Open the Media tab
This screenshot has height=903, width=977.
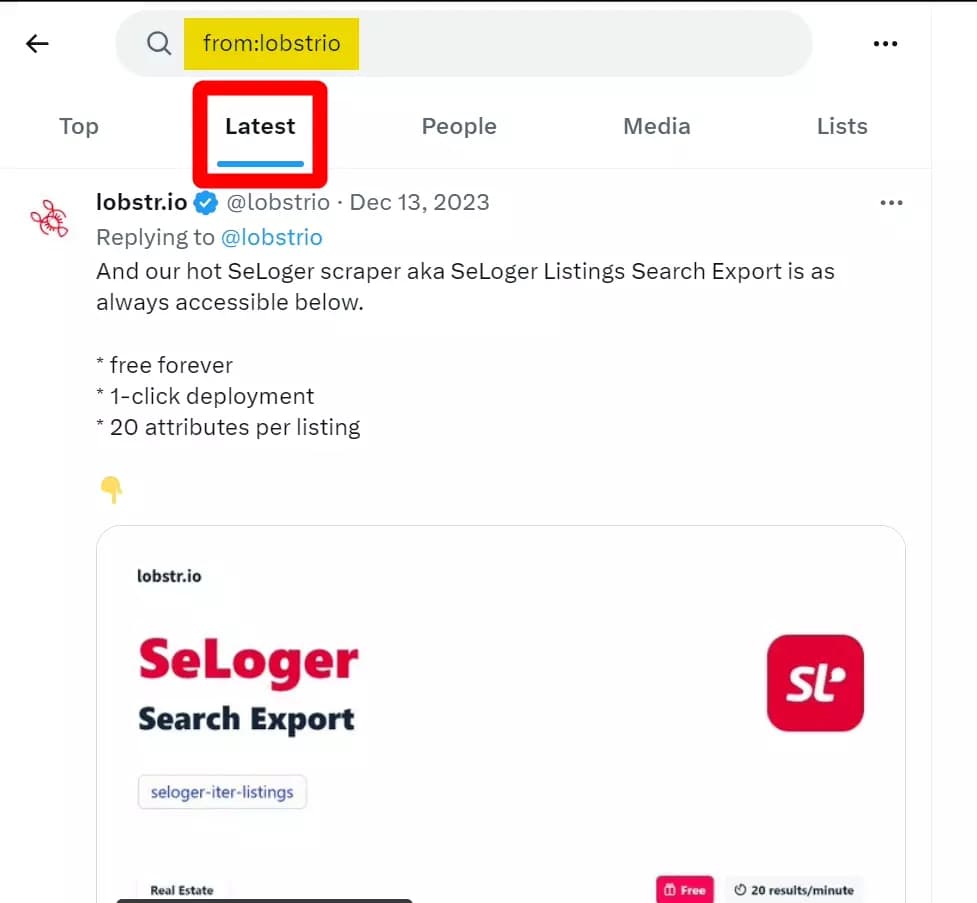coord(656,126)
